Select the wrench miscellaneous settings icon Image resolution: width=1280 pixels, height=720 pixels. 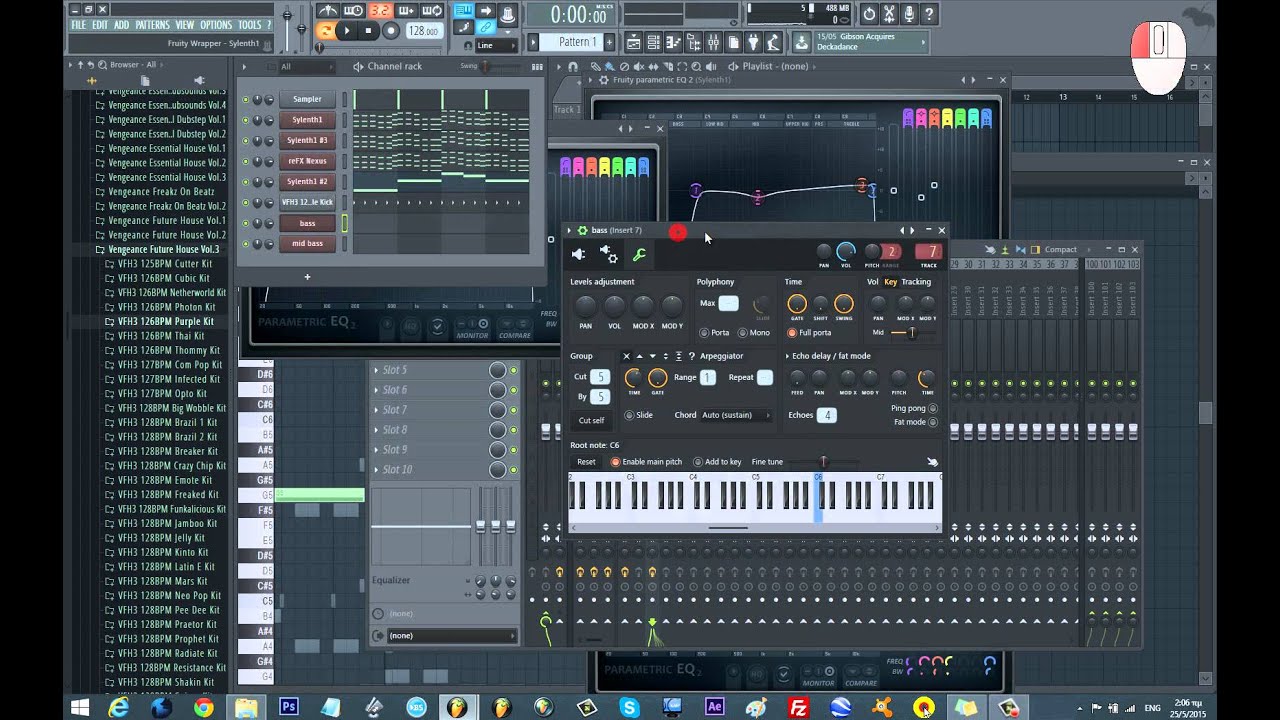[x=639, y=255]
